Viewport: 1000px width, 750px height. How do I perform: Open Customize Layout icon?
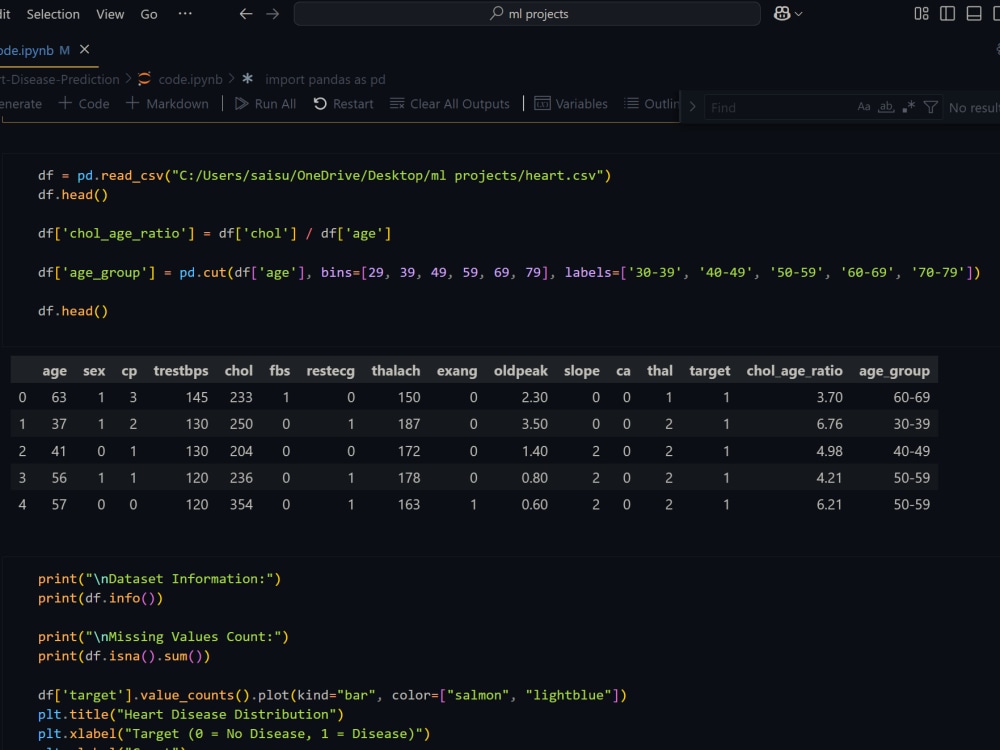[922, 13]
